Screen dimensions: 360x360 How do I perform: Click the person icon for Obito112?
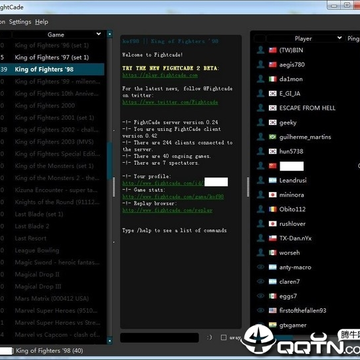coord(261,209)
